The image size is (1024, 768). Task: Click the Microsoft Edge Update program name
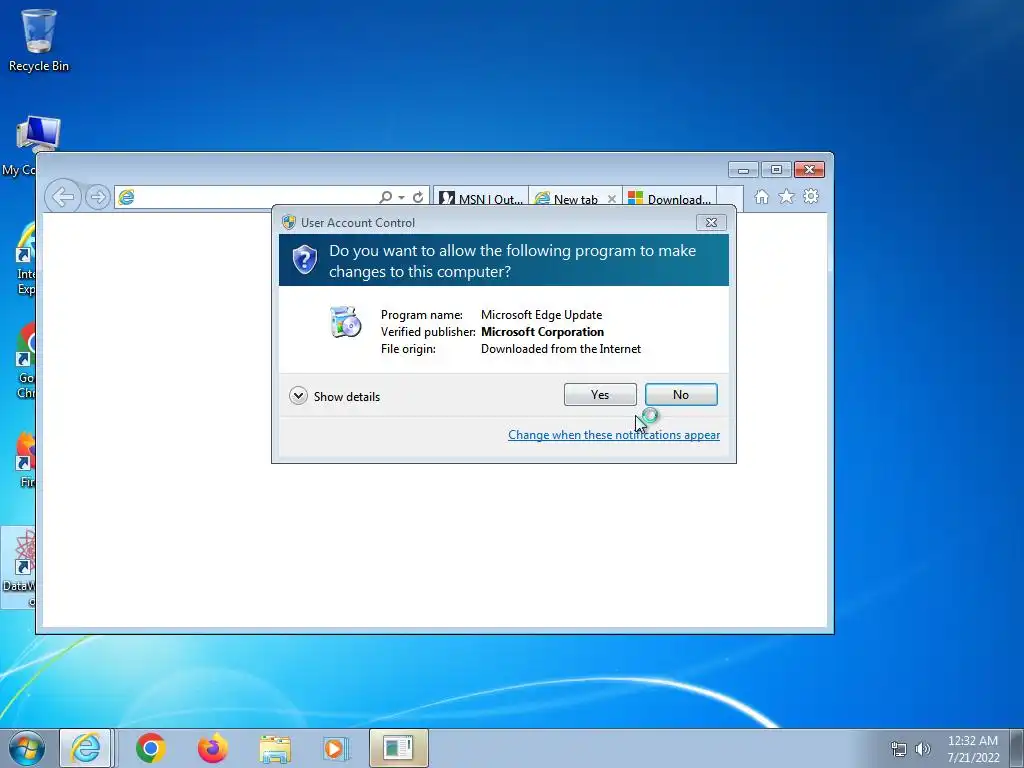[541, 315]
